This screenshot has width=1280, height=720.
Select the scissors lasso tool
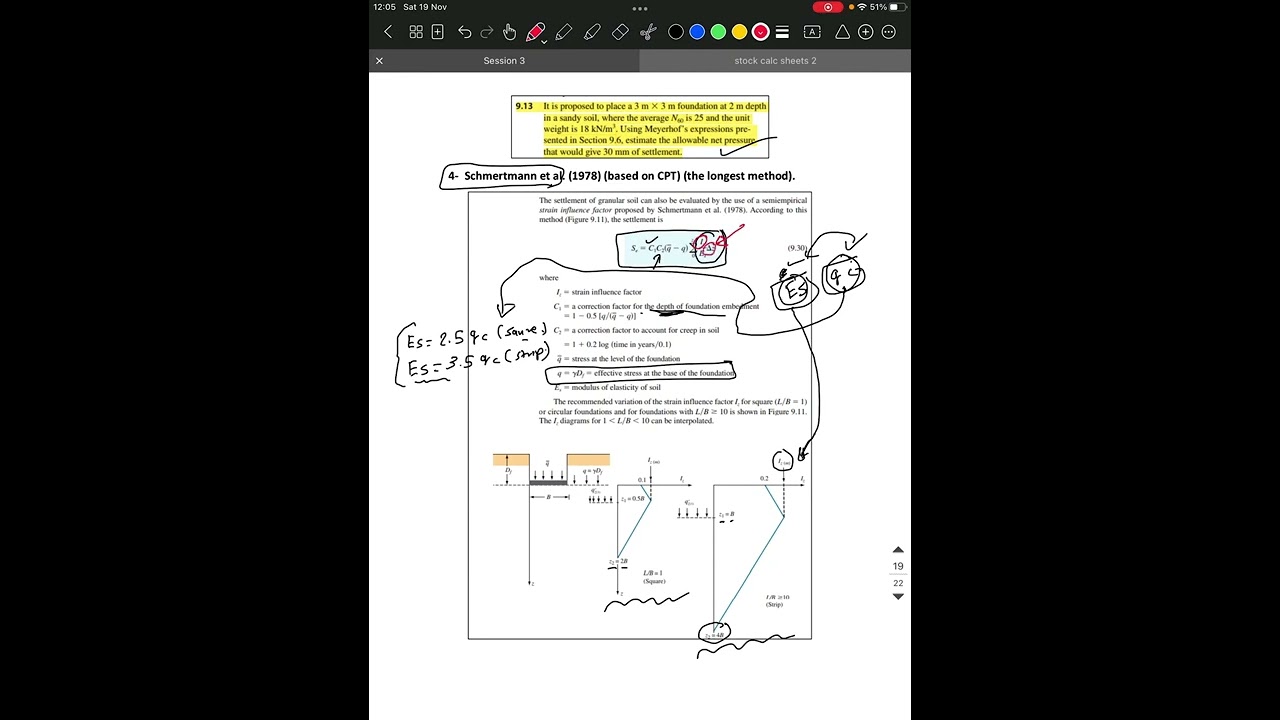tap(648, 32)
